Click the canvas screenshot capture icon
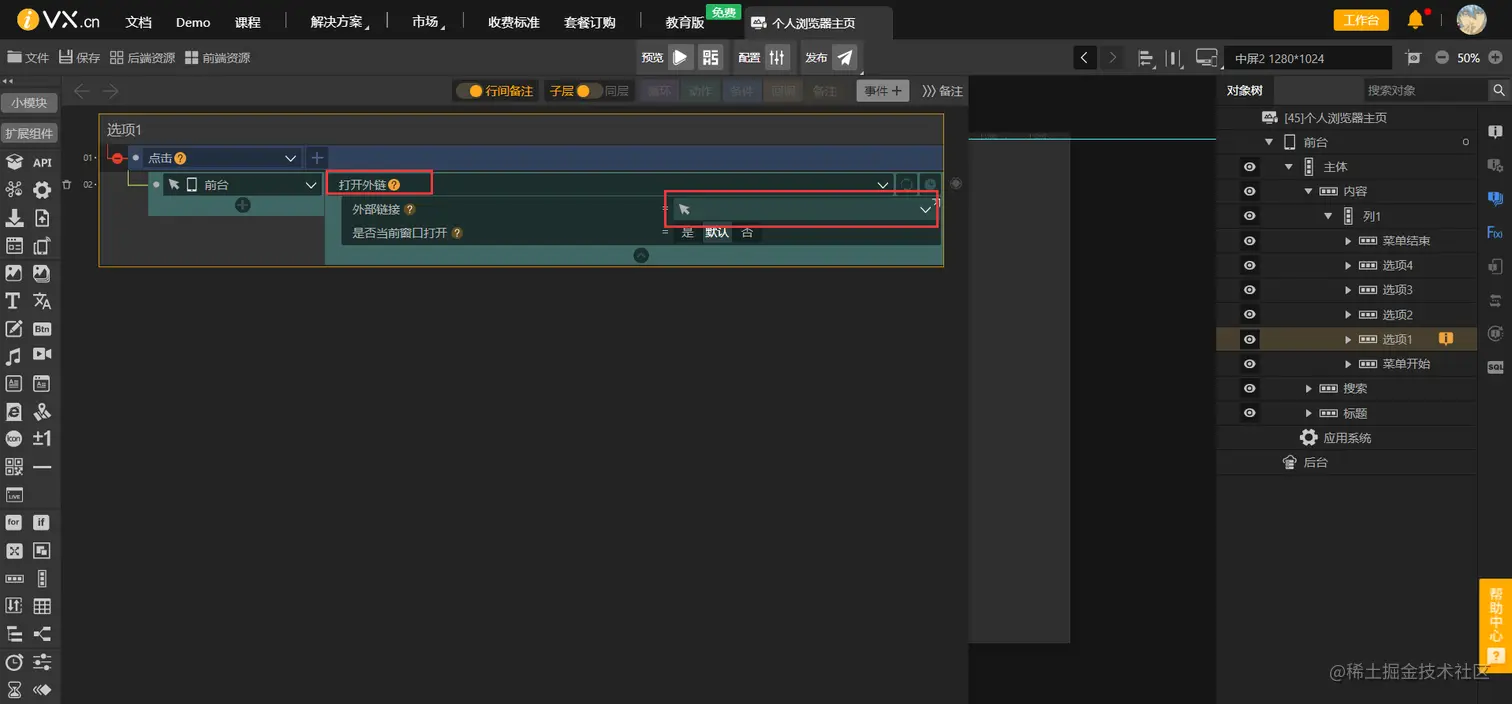 [1413, 58]
